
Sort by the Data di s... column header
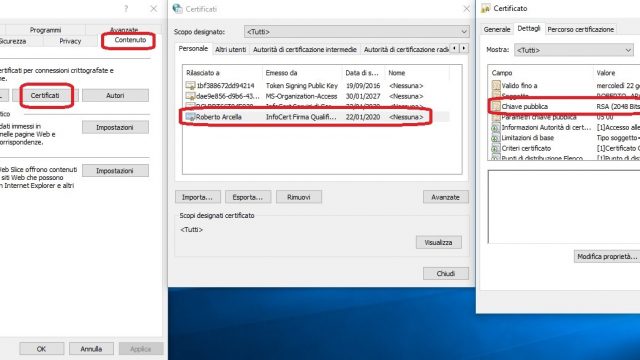point(363,73)
